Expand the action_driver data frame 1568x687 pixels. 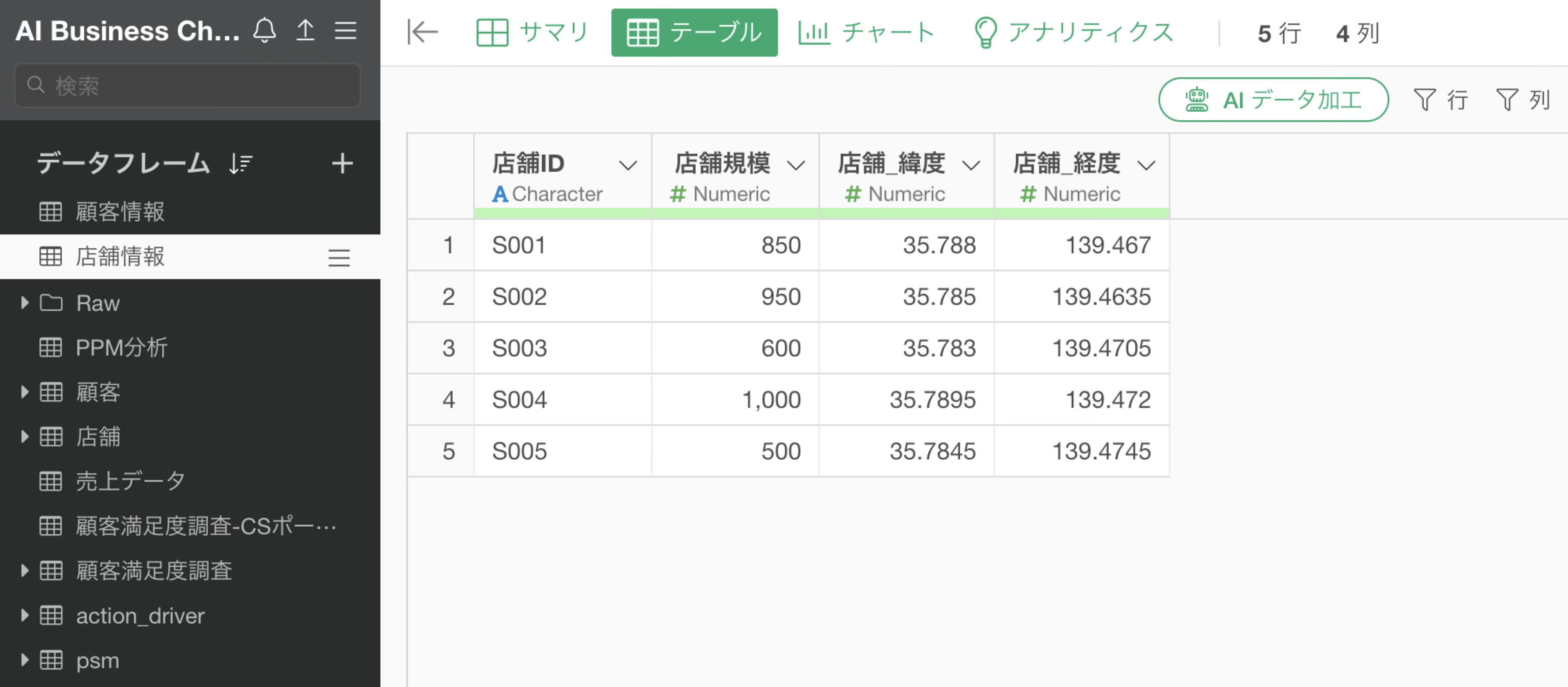coord(24,615)
